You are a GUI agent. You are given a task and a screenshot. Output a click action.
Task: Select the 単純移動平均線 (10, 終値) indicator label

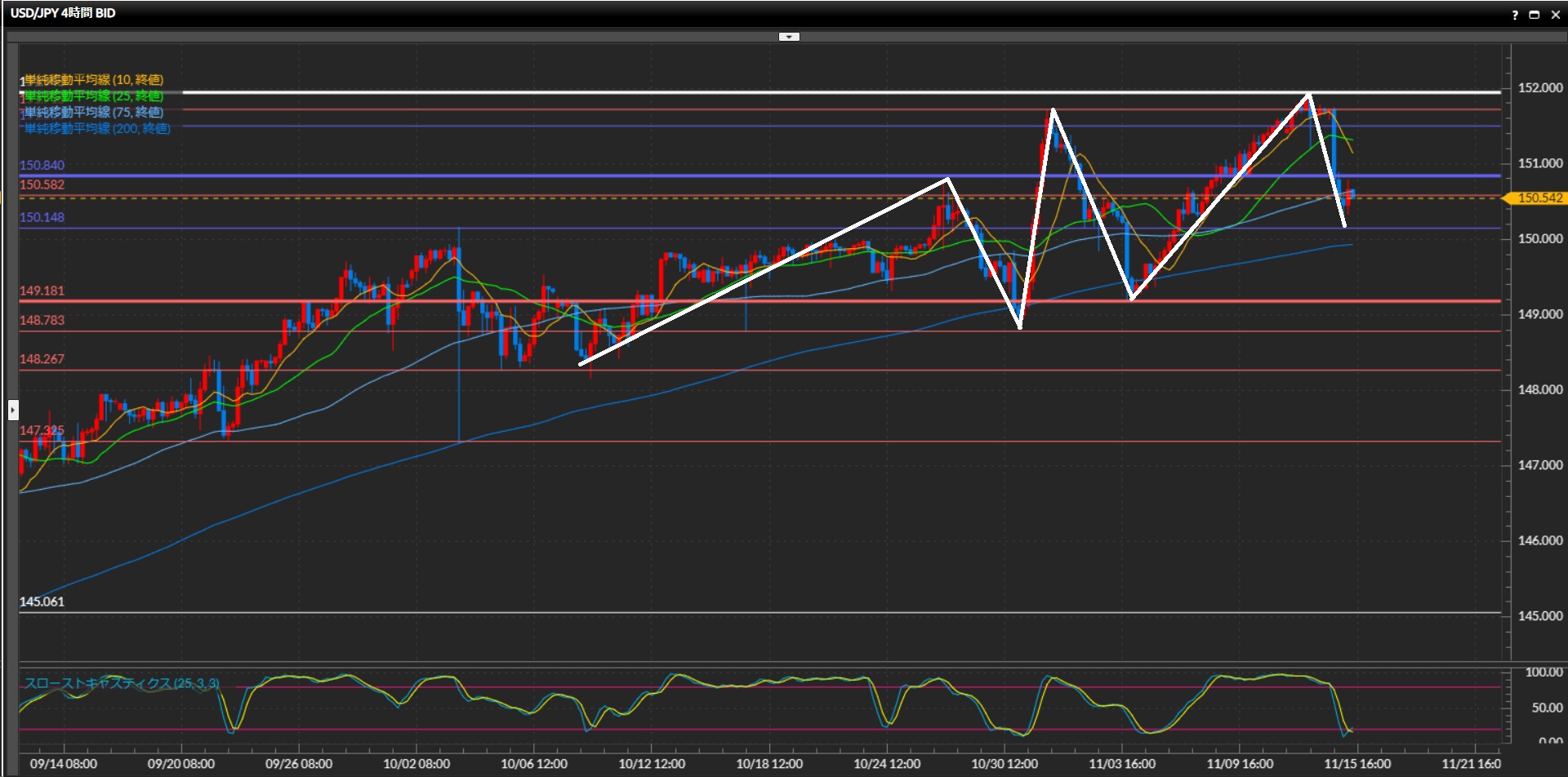pyautogui.click(x=93, y=80)
